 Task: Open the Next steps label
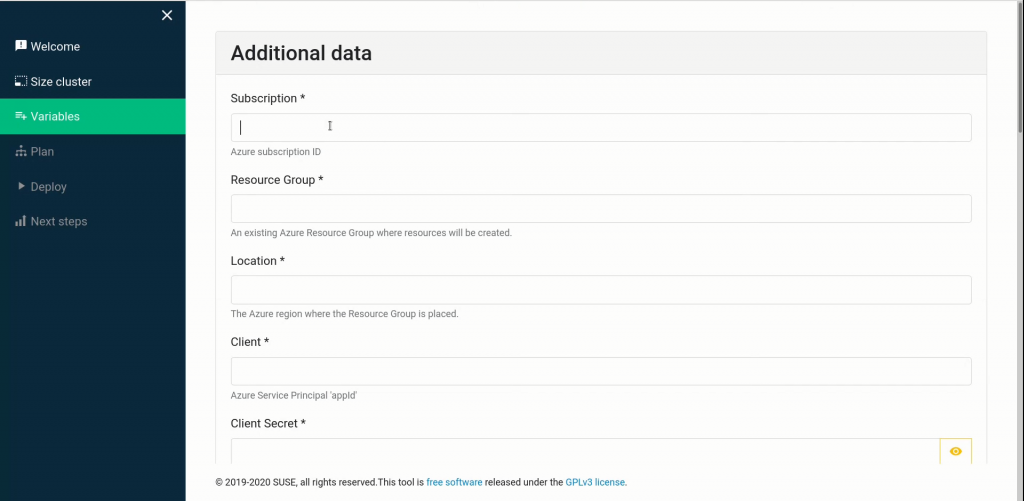pyautogui.click(x=59, y=221)
